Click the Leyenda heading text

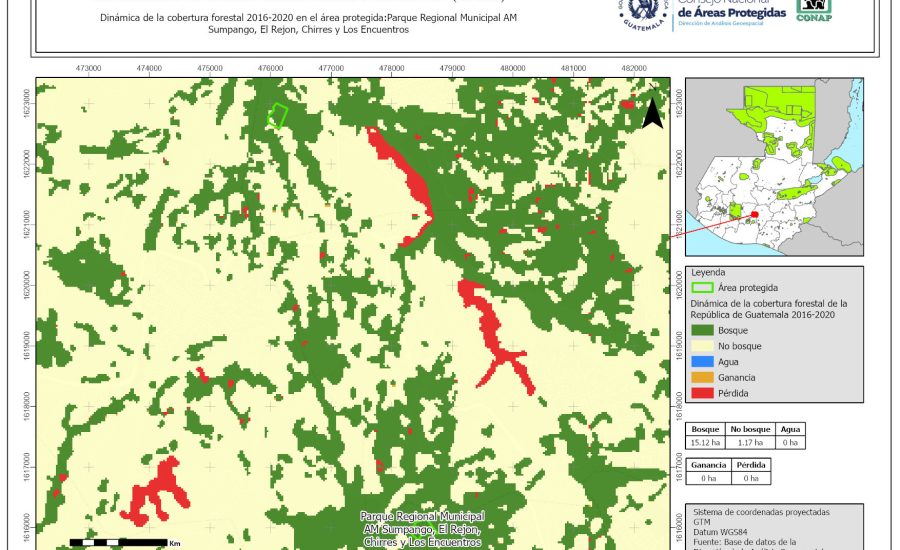pyautogui.click(x=707, y=272)
